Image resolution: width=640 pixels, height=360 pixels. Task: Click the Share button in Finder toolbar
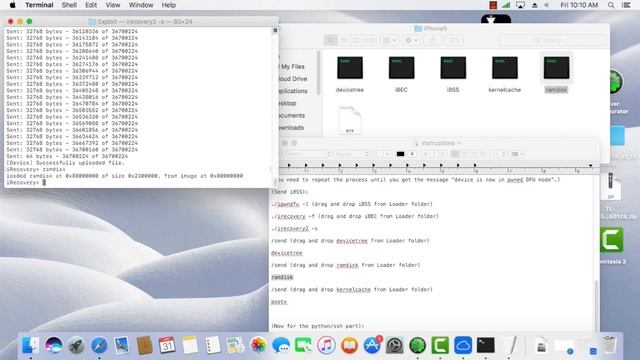click(433, 40)
